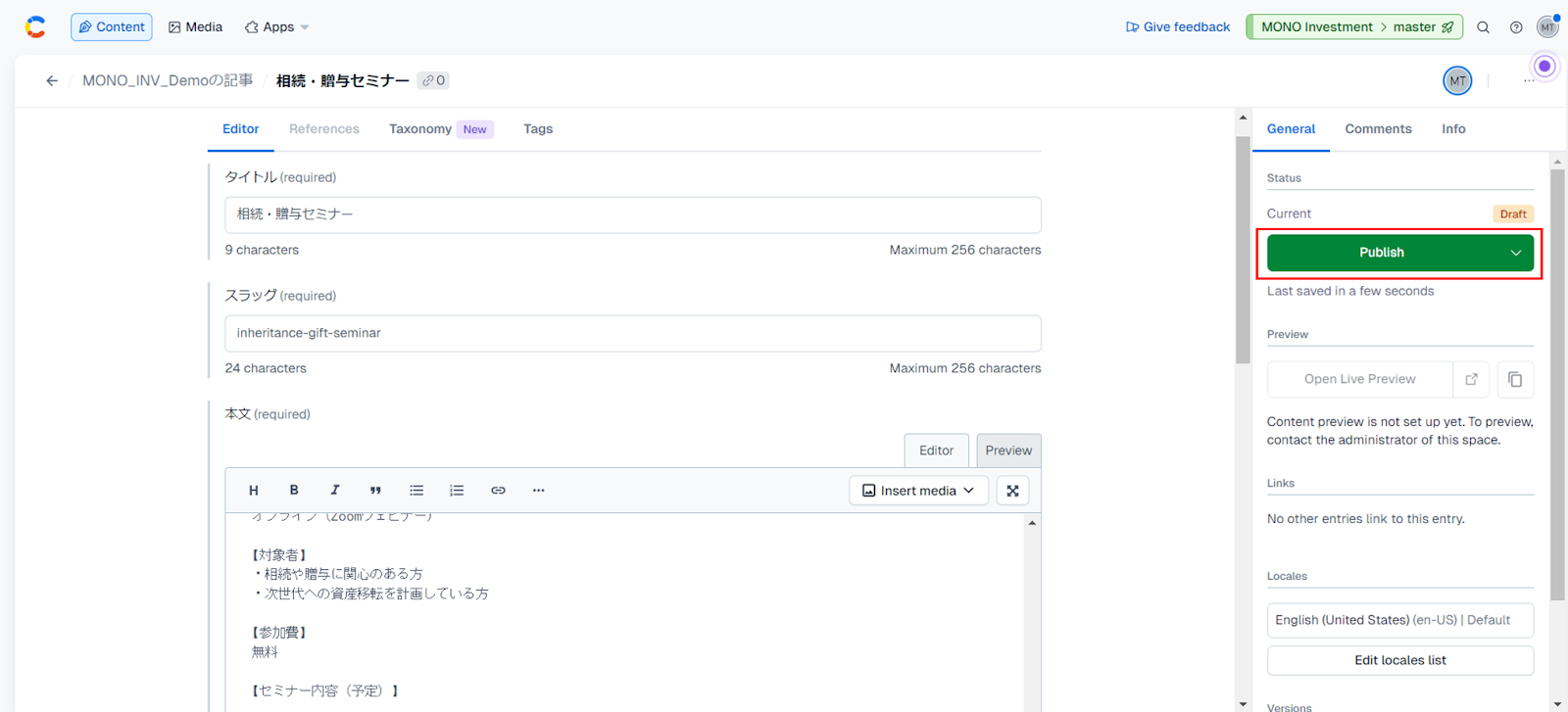Open the Insert media dropdown
Image resolution: width=1568 pixels, height=712 pixels.
[x=918, y=491]
